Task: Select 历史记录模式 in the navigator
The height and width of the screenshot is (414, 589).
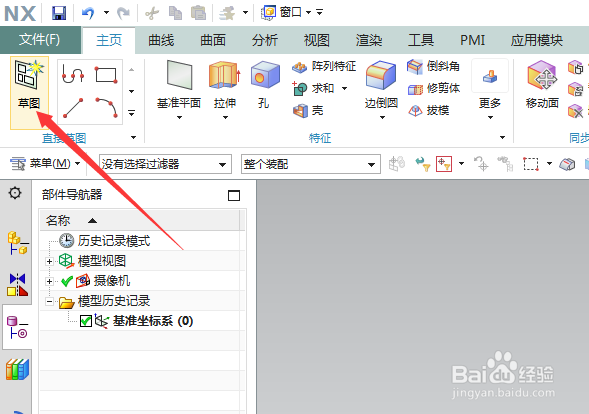Action: [x=114, y=241]
